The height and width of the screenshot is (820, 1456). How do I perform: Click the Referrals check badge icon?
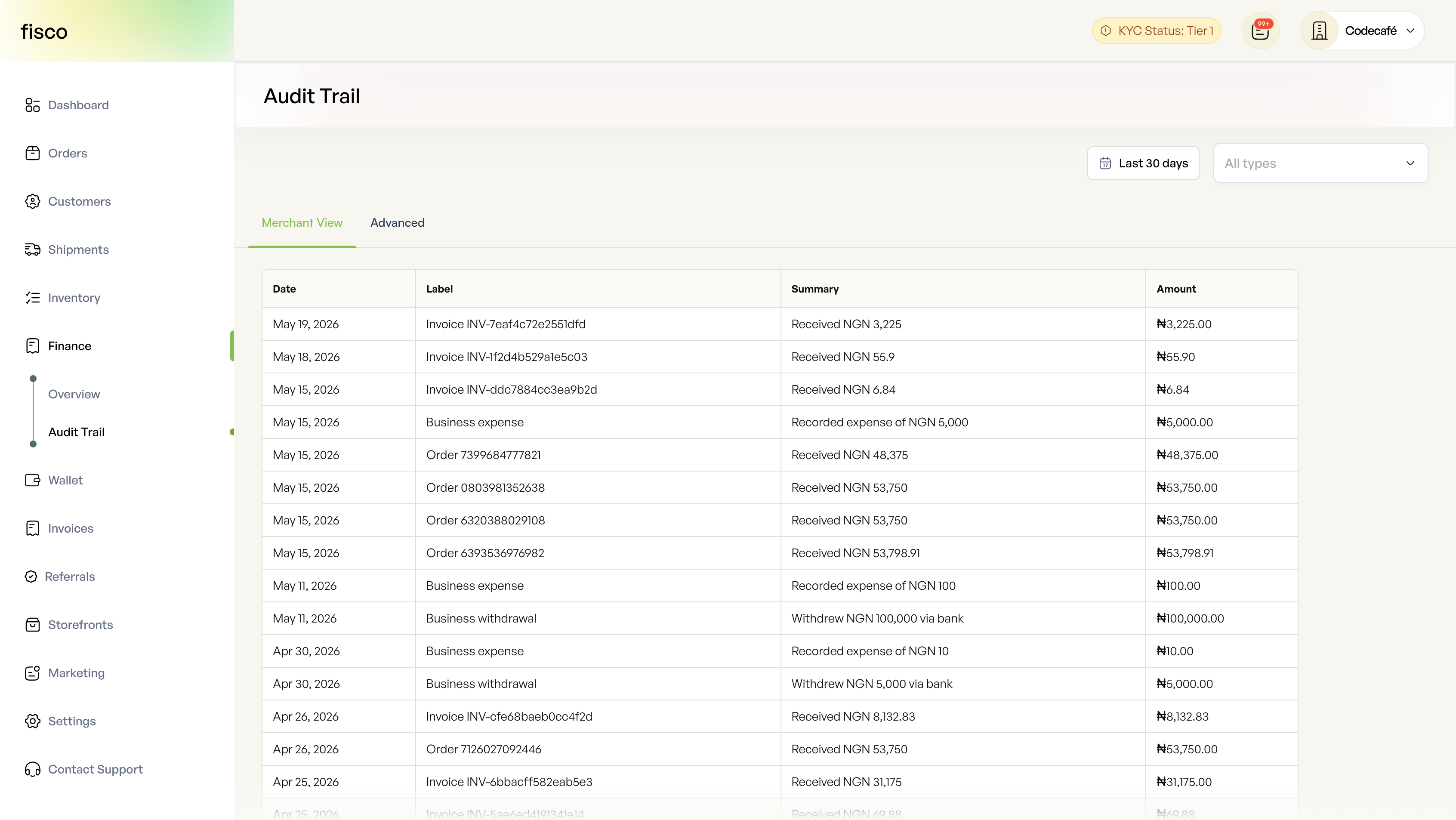click(x=31, y=576)
